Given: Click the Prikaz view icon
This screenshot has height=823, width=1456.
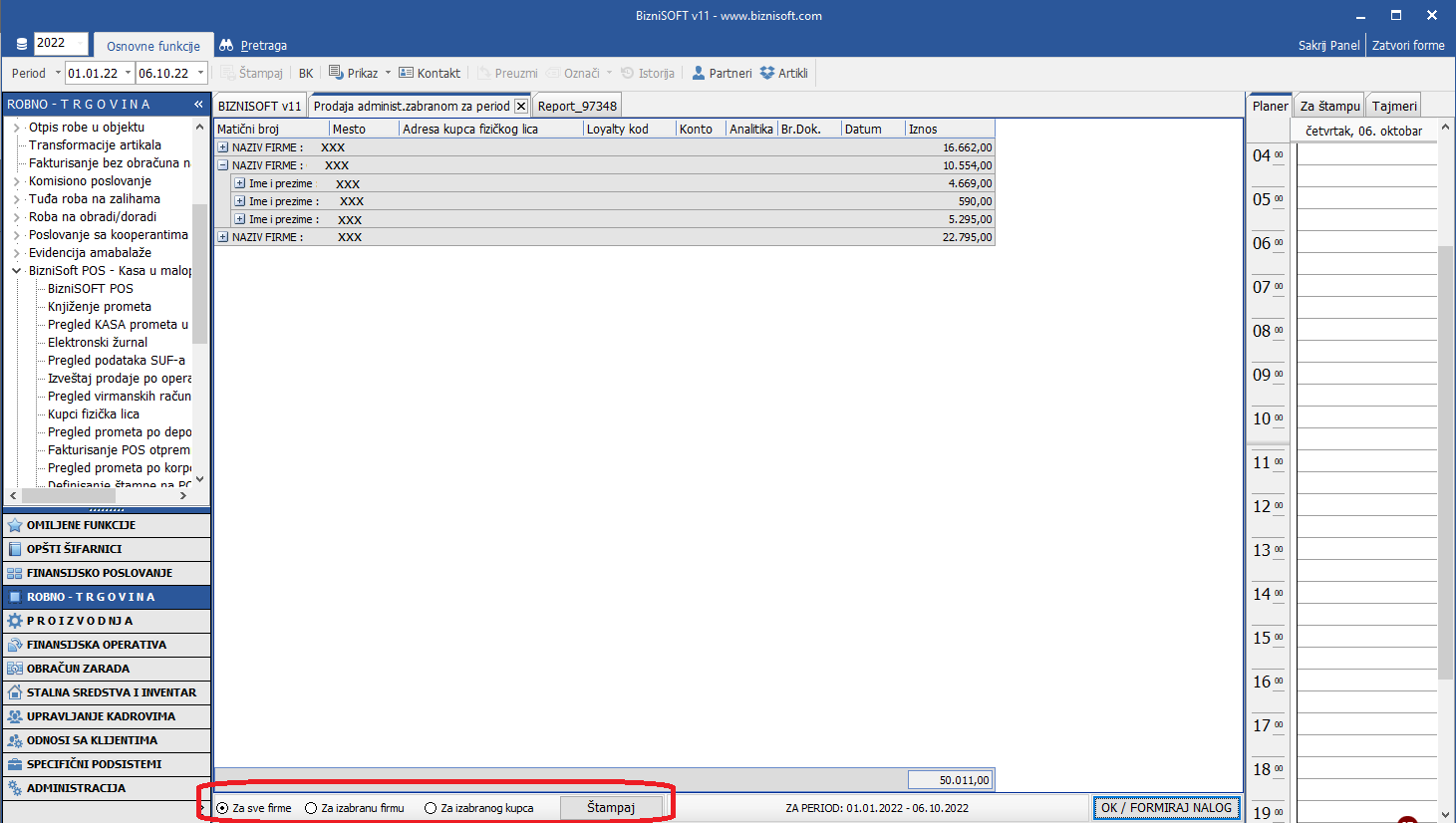Looking at the screenshot, I should click(x=336, y=73).
